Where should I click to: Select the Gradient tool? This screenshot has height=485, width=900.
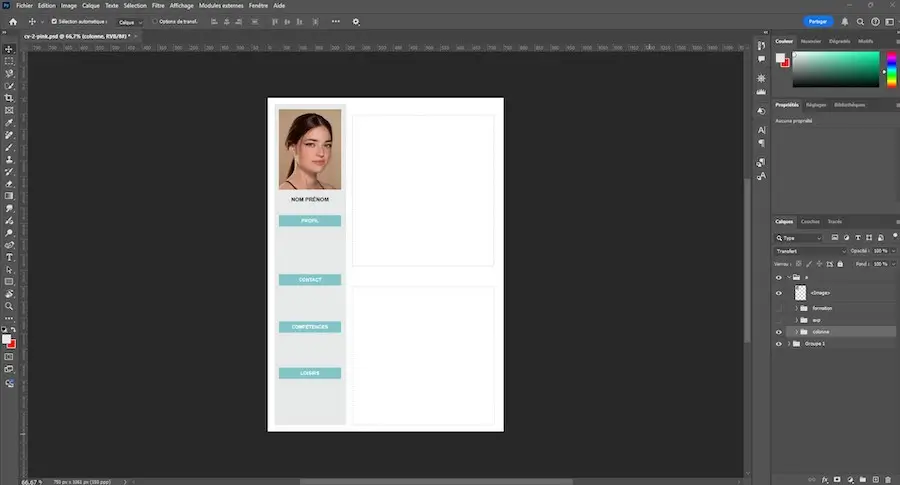pos(9,196)
